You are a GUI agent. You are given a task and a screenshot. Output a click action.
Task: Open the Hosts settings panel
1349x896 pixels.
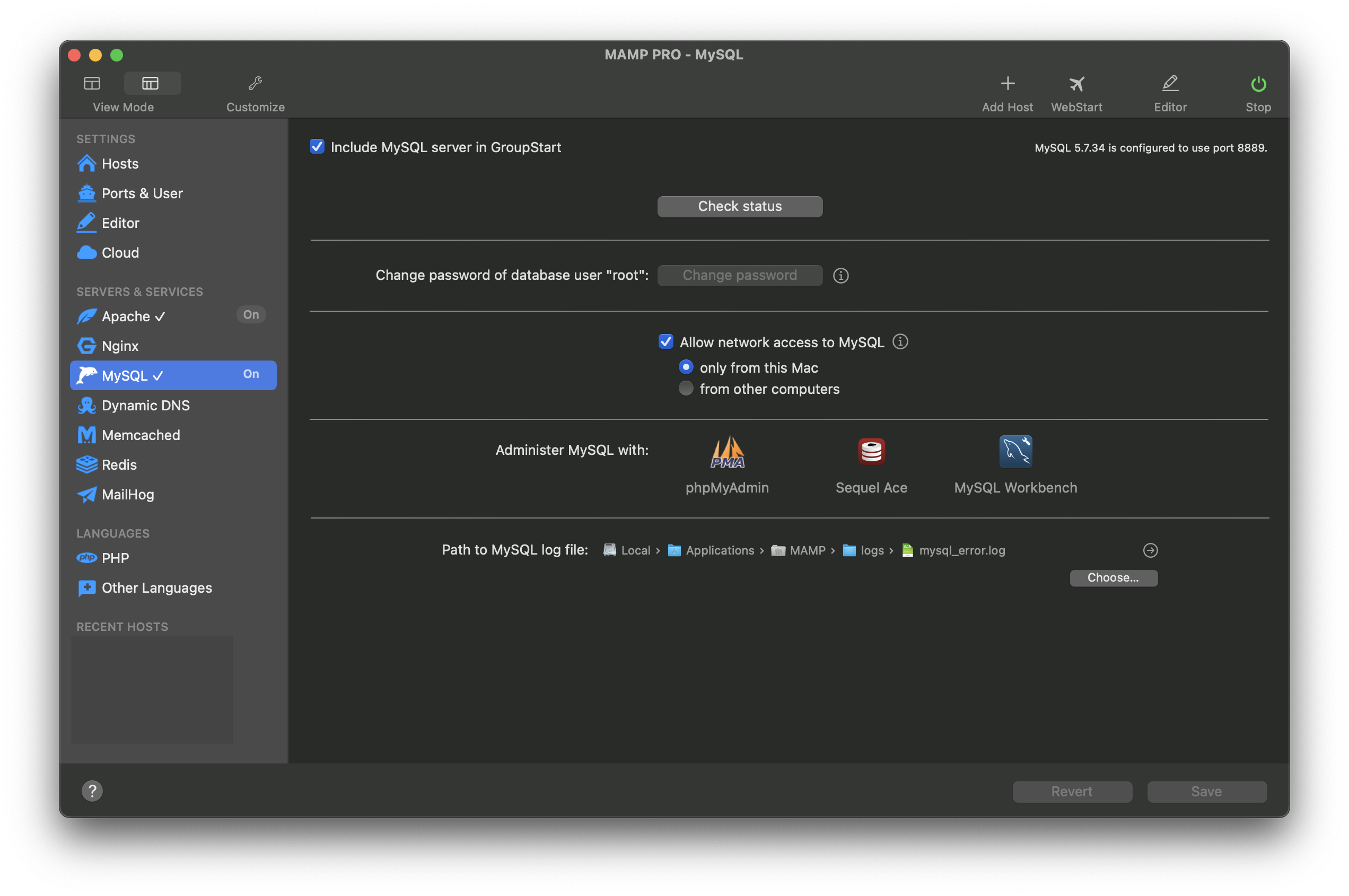pyautogui.click(x=119, y=163)
